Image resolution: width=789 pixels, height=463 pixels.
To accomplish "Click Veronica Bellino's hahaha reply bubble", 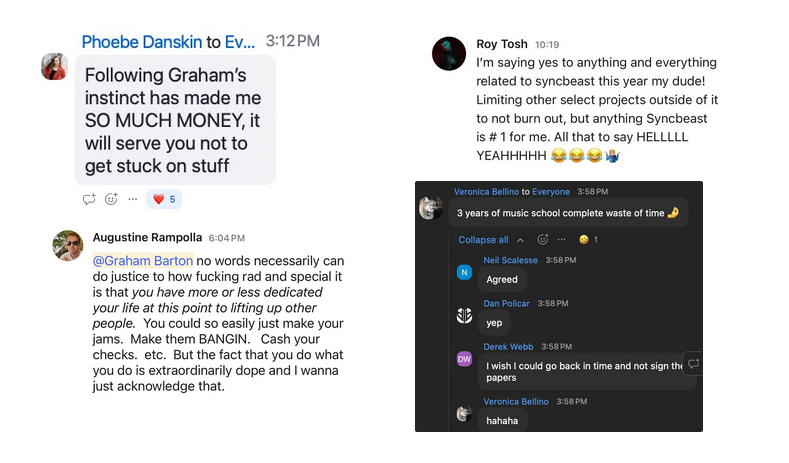I will click(502, 421).
